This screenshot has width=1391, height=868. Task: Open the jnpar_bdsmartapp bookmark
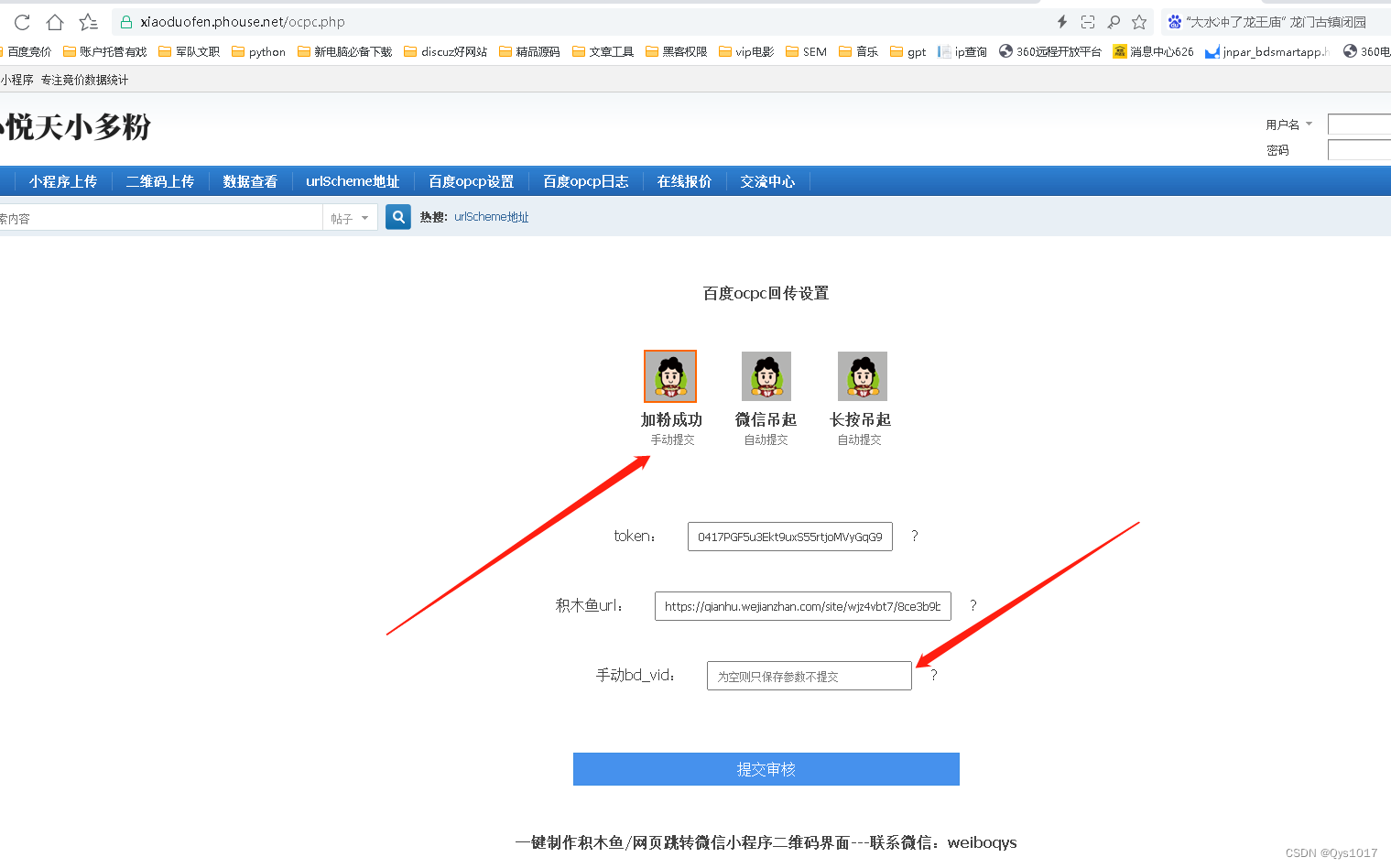point(1267,52)
